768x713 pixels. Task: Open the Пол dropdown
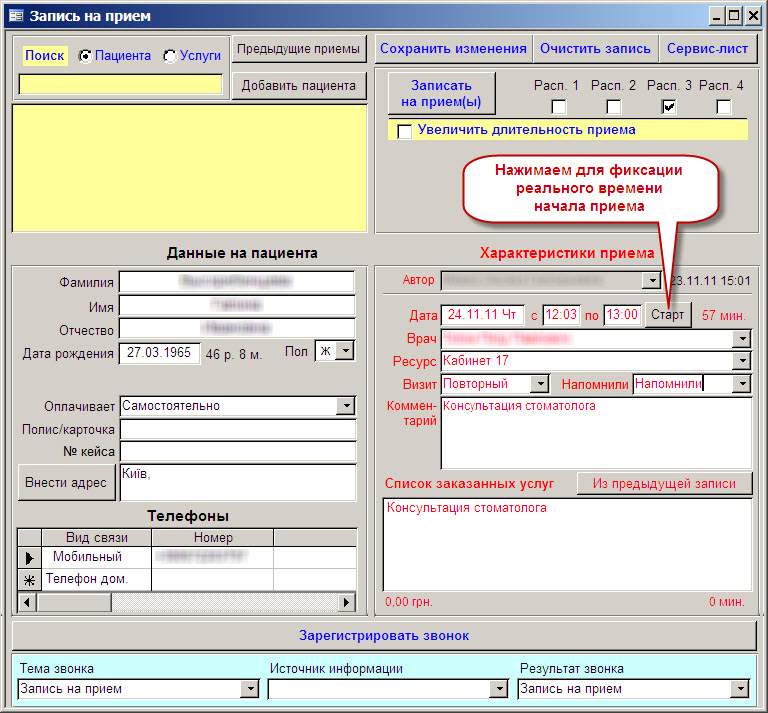click(x=346, y=351)
